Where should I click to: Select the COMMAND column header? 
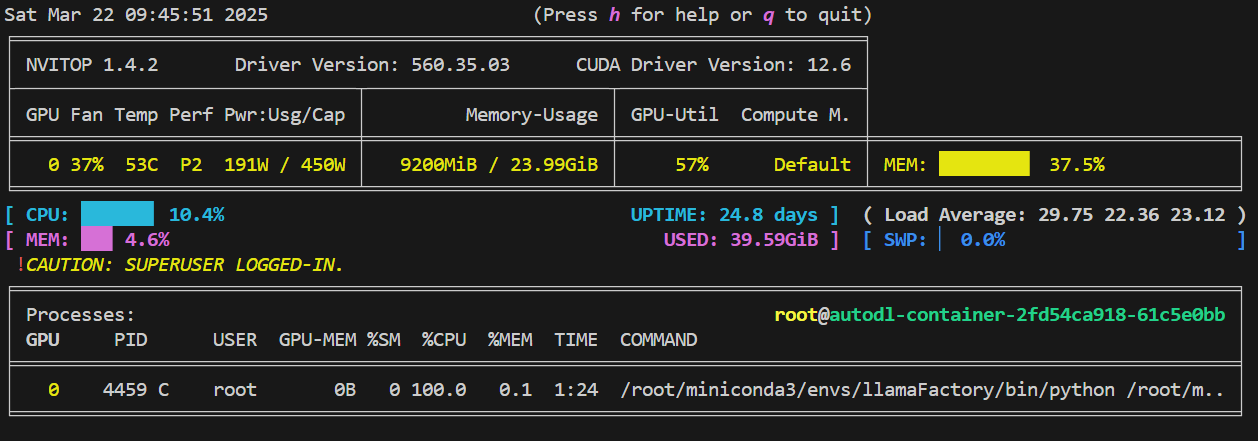(659, 340)
